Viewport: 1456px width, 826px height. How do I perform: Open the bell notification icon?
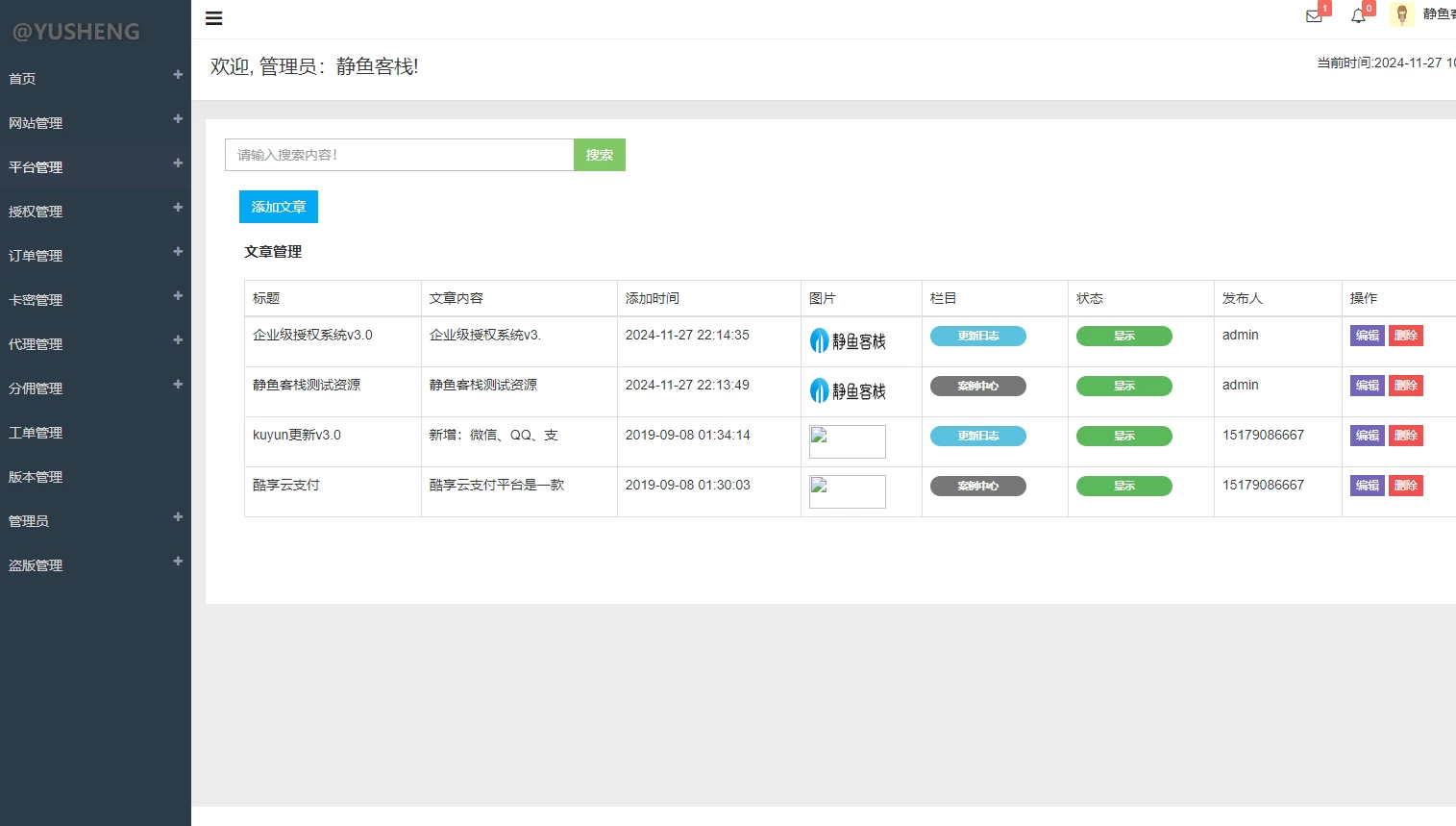coord(1358,15)
